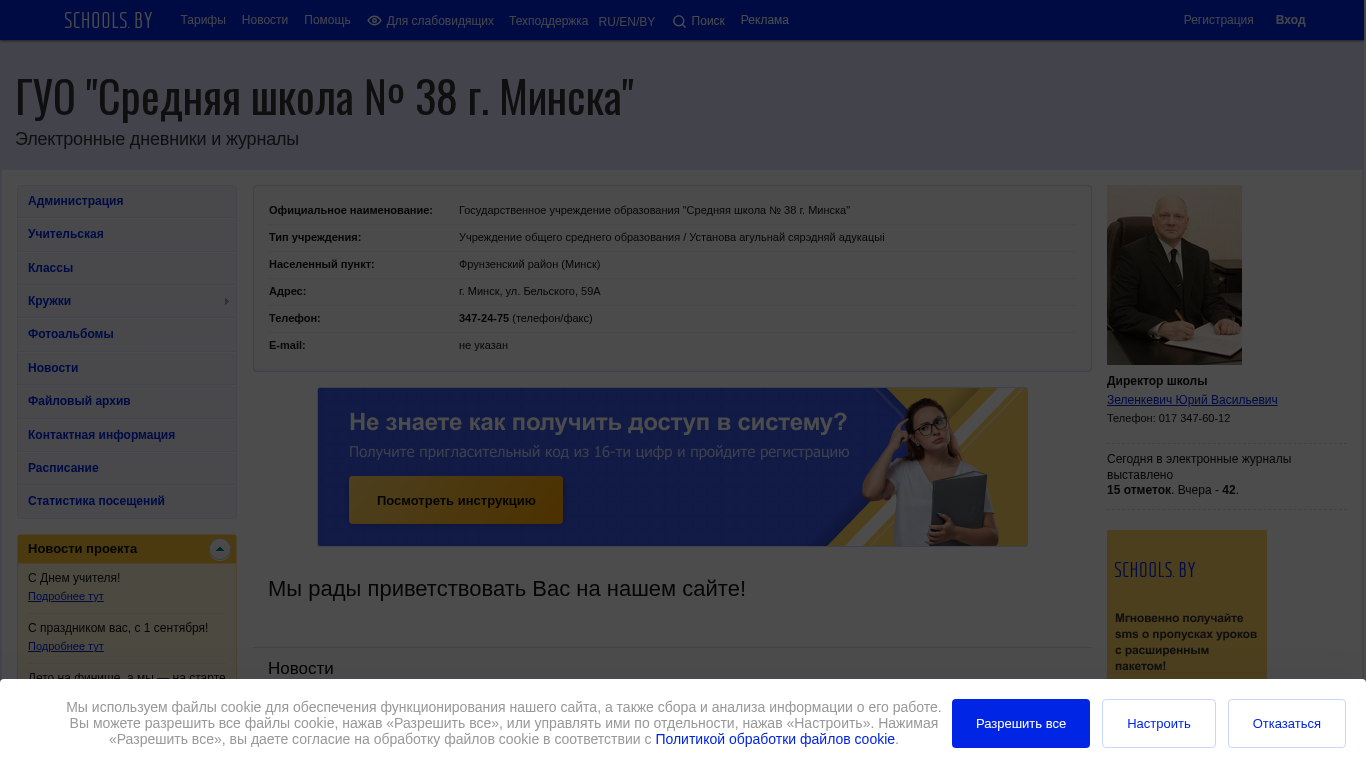Open Статистика посещений in the sidebar
Image resolution: width=1366 pixels, height=768 pixels.
pyautogui.click(x=127, y=501)
